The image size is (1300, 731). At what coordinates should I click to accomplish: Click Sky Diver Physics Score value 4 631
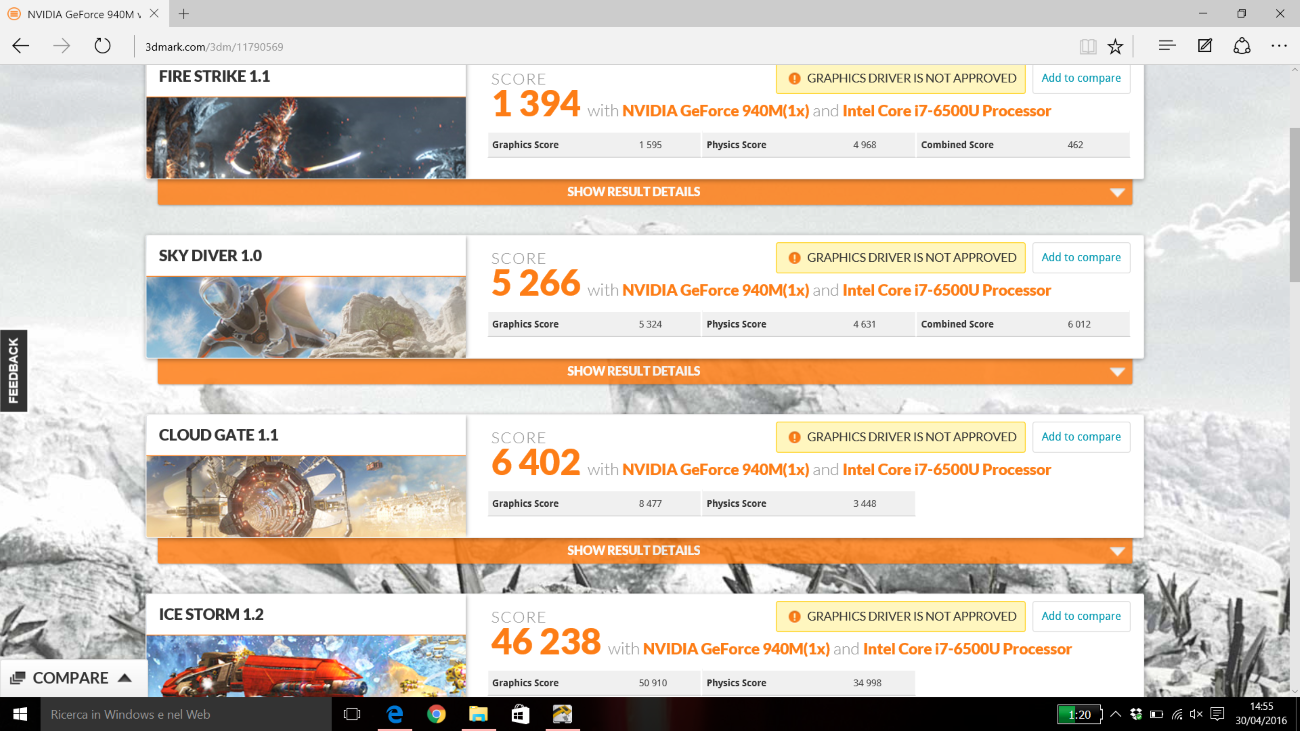tap(864, 324)
